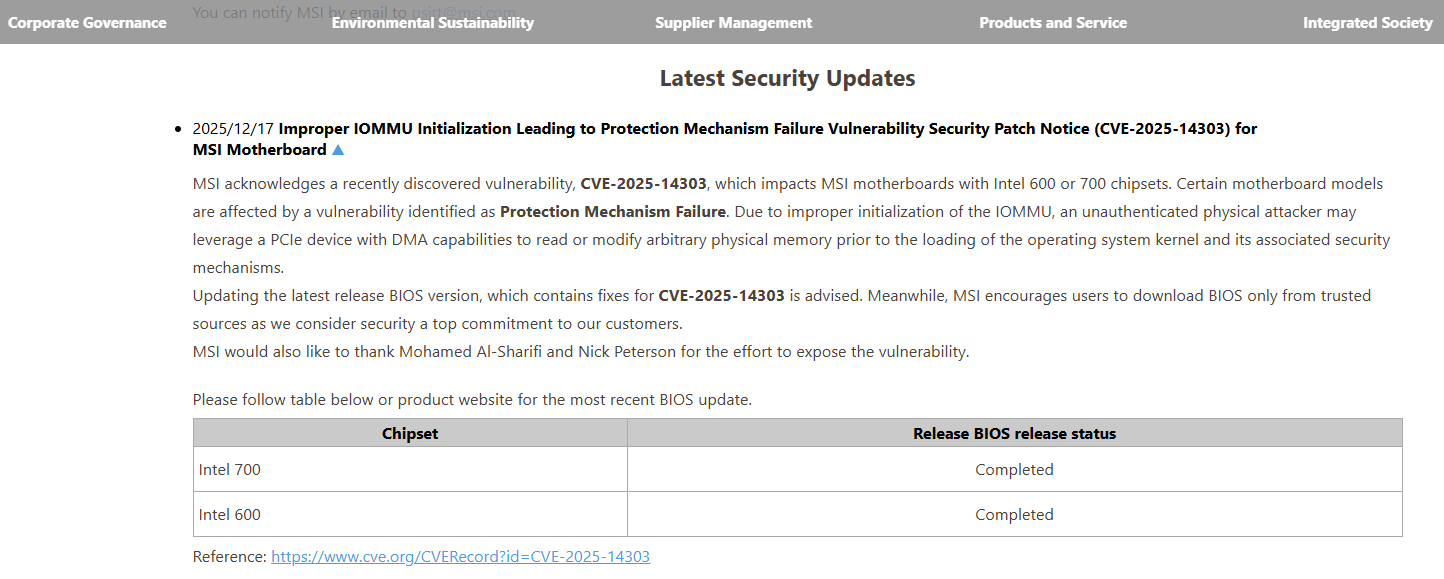Open the Products and Service menu

click(1052, 23)
